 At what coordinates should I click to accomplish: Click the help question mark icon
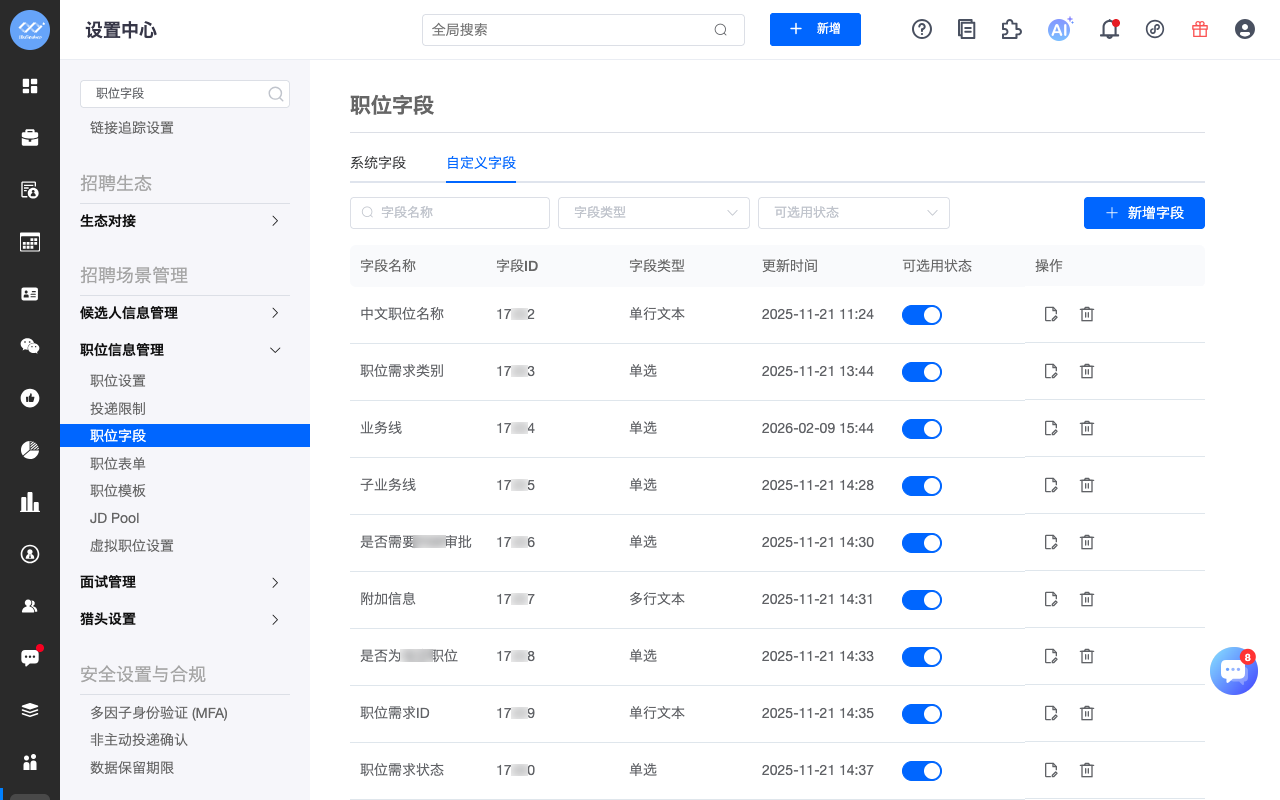922,29
